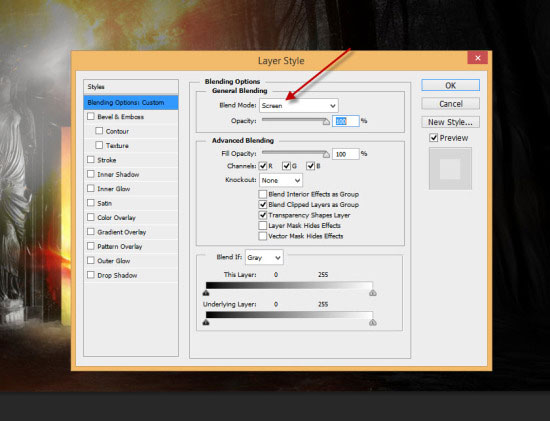The width and height of the screenshot is (550, 421).
Task: Enable the Drop Shadow checkbox
Action: pyautogui.click(x=90, y=275)
